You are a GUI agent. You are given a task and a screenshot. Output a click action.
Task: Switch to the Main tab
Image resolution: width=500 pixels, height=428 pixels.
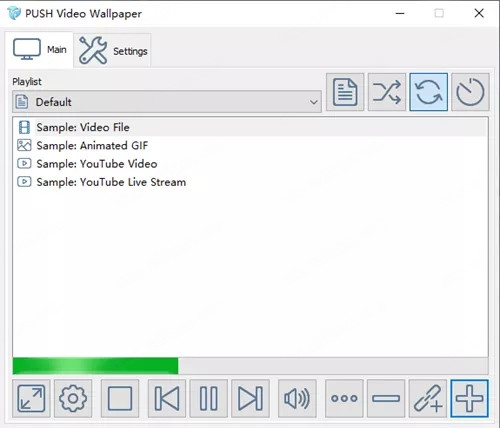click(40, 50)
